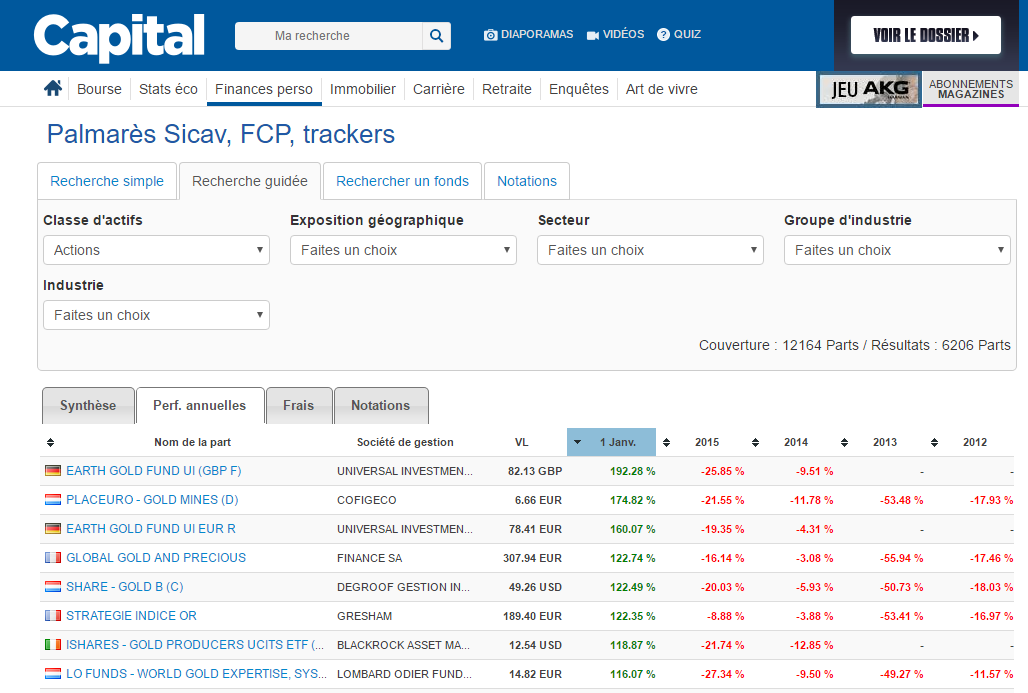
Task: Open Bourse menu item
Action: tap(100, 89)
